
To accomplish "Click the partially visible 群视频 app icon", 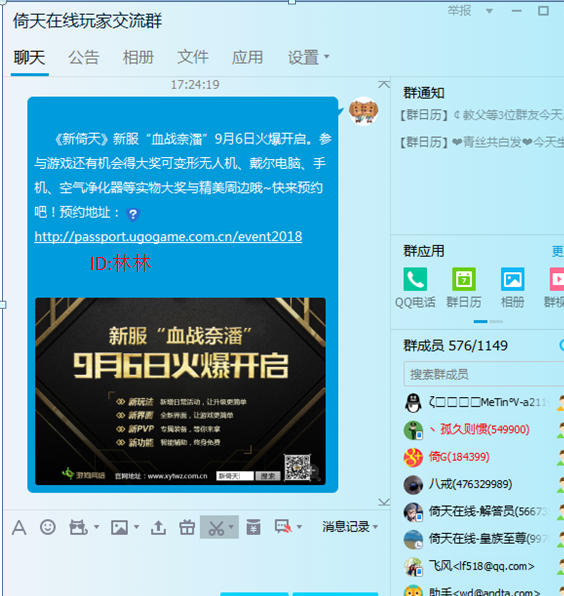I will (557, 279).
